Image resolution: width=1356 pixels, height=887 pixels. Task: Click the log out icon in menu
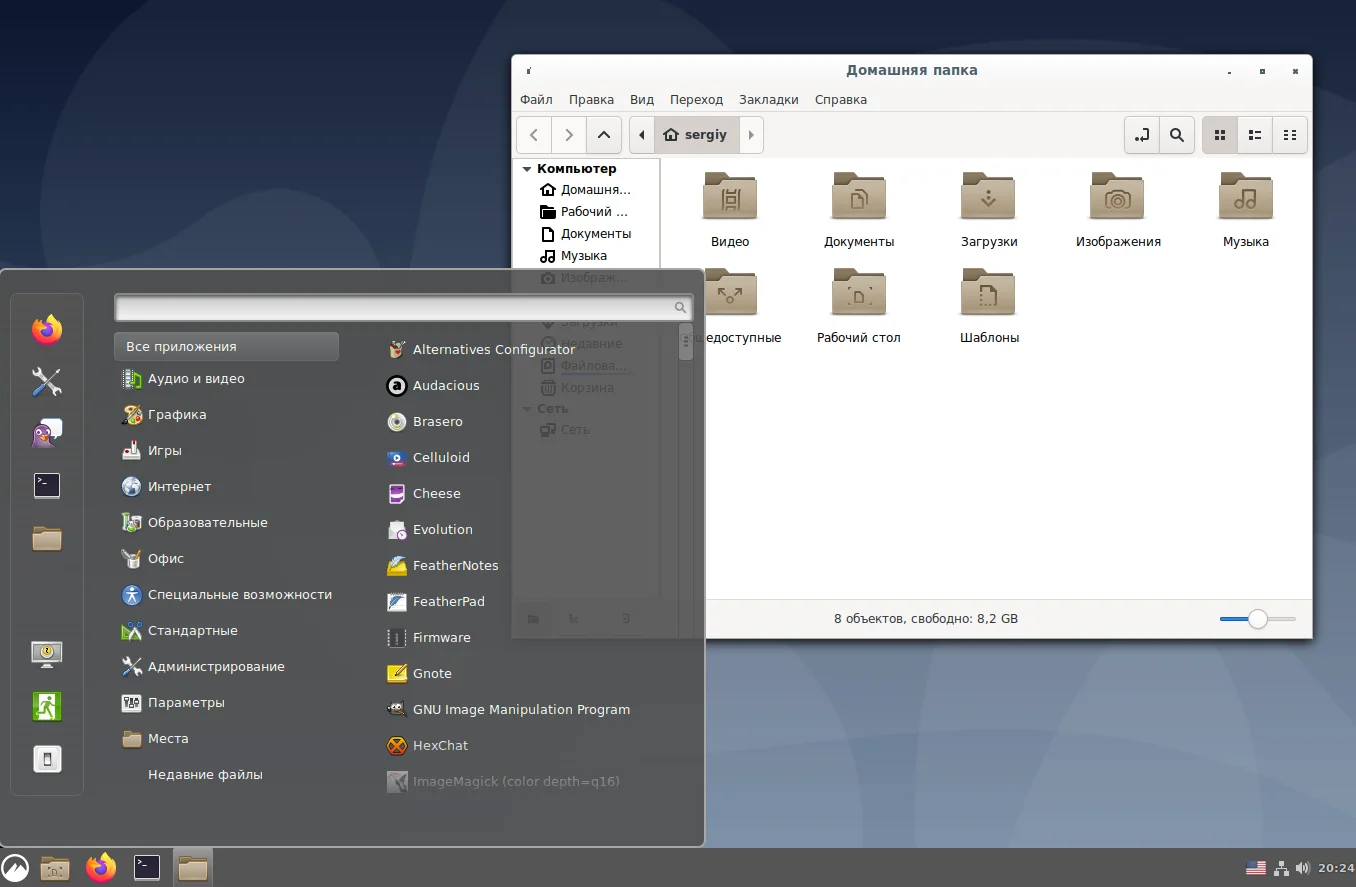[47, 706]
